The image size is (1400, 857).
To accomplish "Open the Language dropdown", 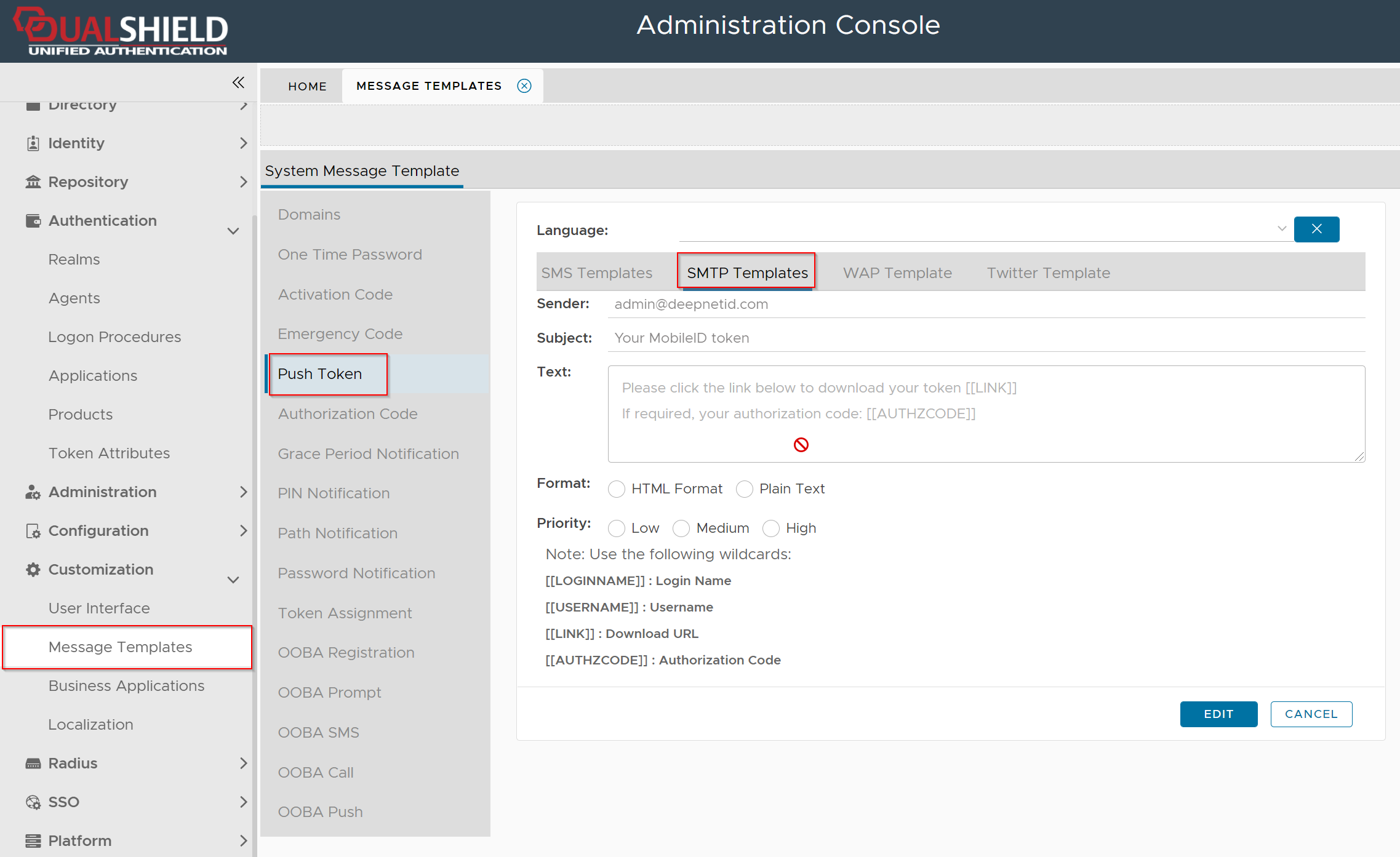I will (1281, 229).
